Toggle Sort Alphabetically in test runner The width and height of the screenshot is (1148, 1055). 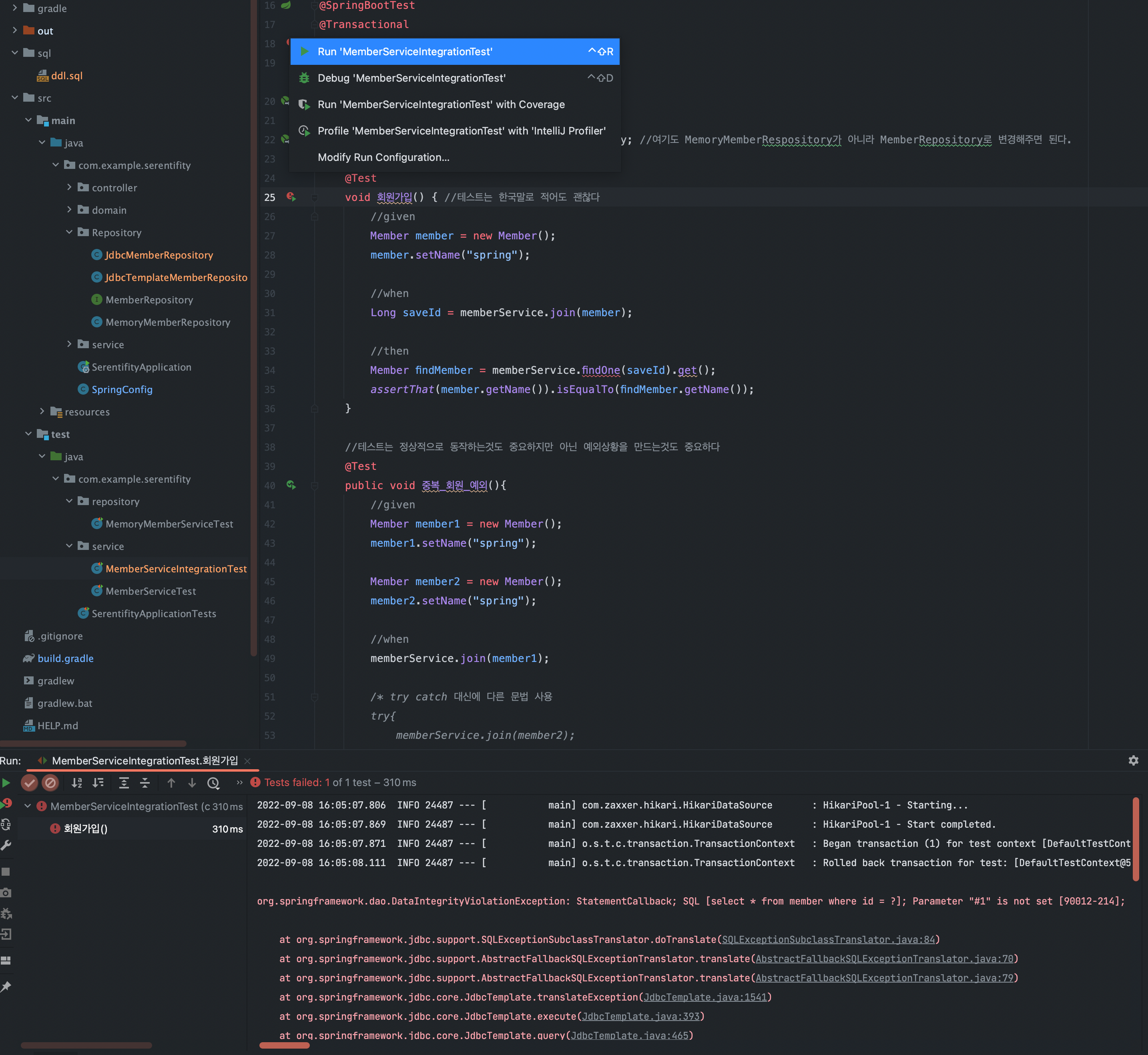[x=76, y=783]
